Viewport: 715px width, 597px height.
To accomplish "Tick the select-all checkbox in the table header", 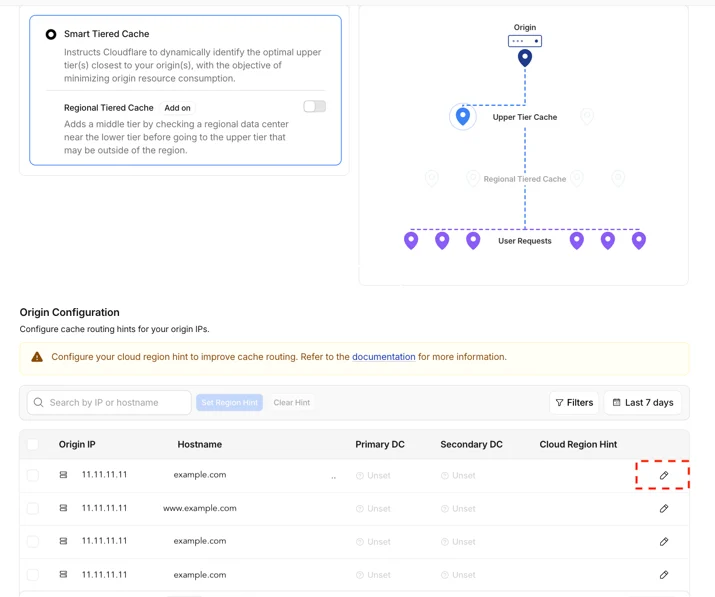I will [x=33, y=444].
